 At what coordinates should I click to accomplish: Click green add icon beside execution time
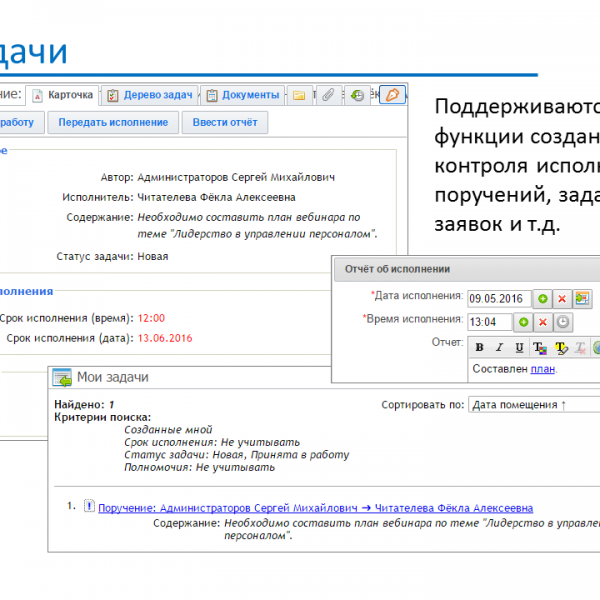click(x=522, y=322)
